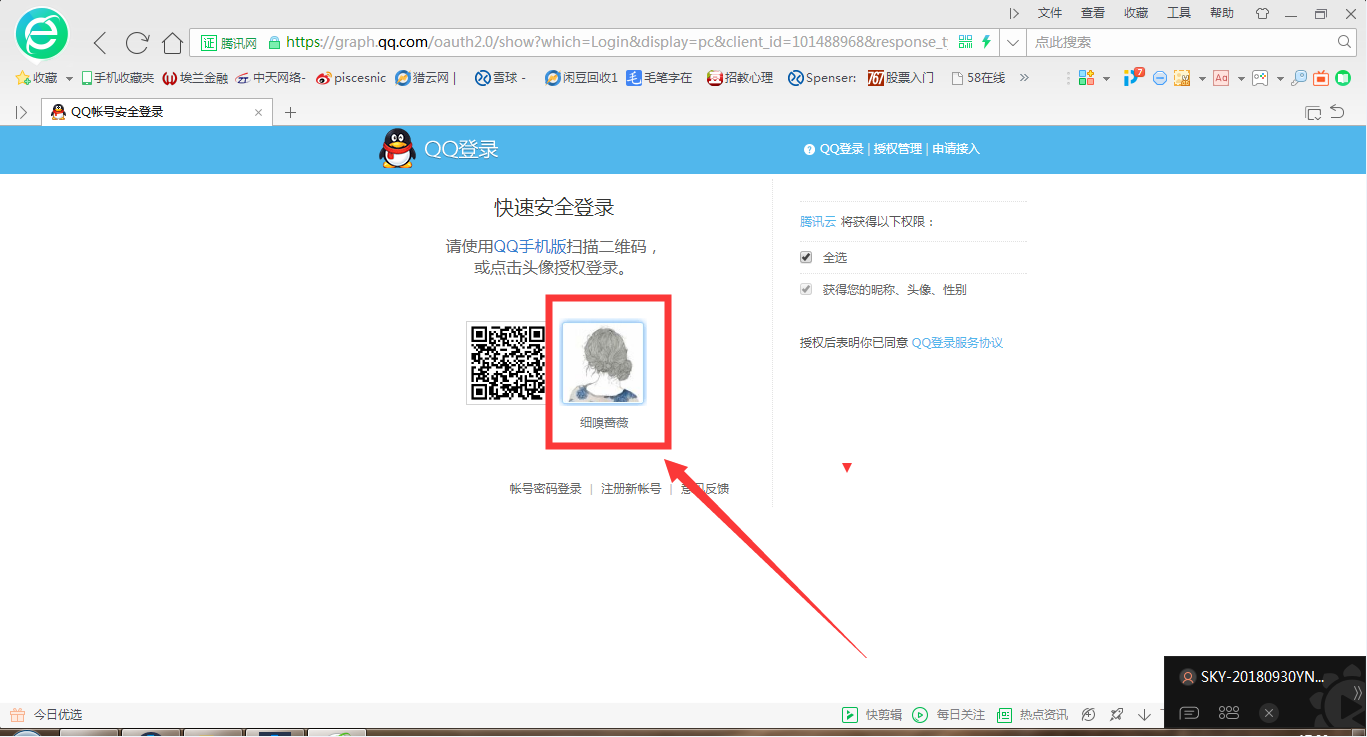Screen dimensions: 1367x737
Task: Click the 360 browser logo
Action: (x=42, y=35)
